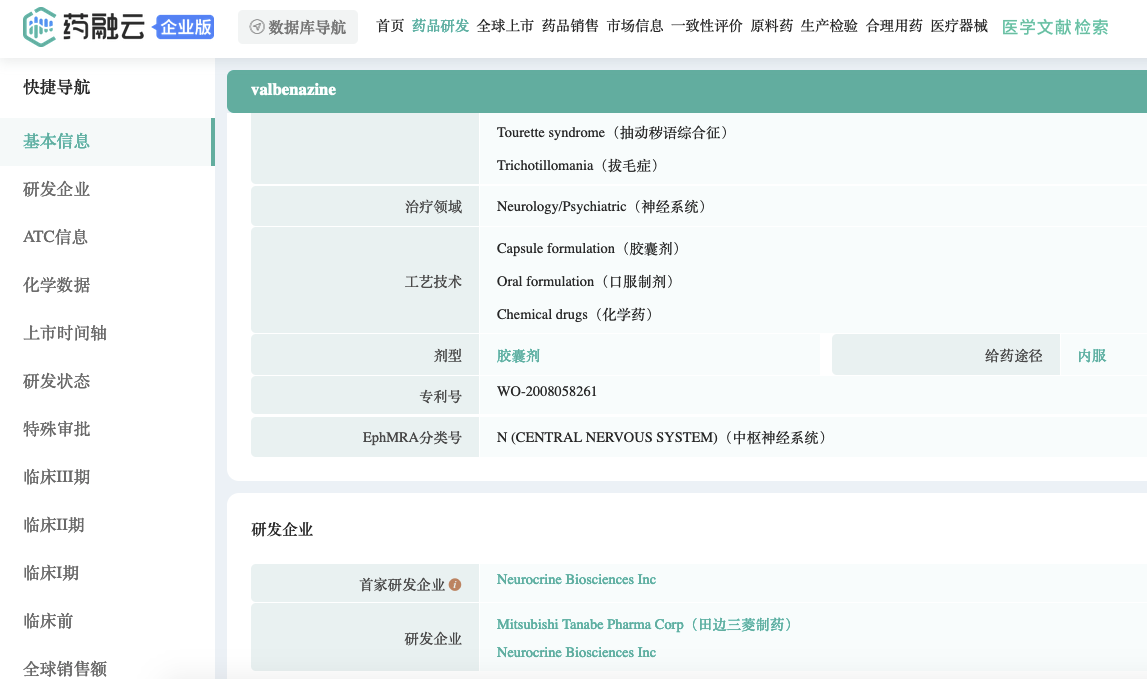
Task: Click the valbenazine title header
Action: coord(293,90)
